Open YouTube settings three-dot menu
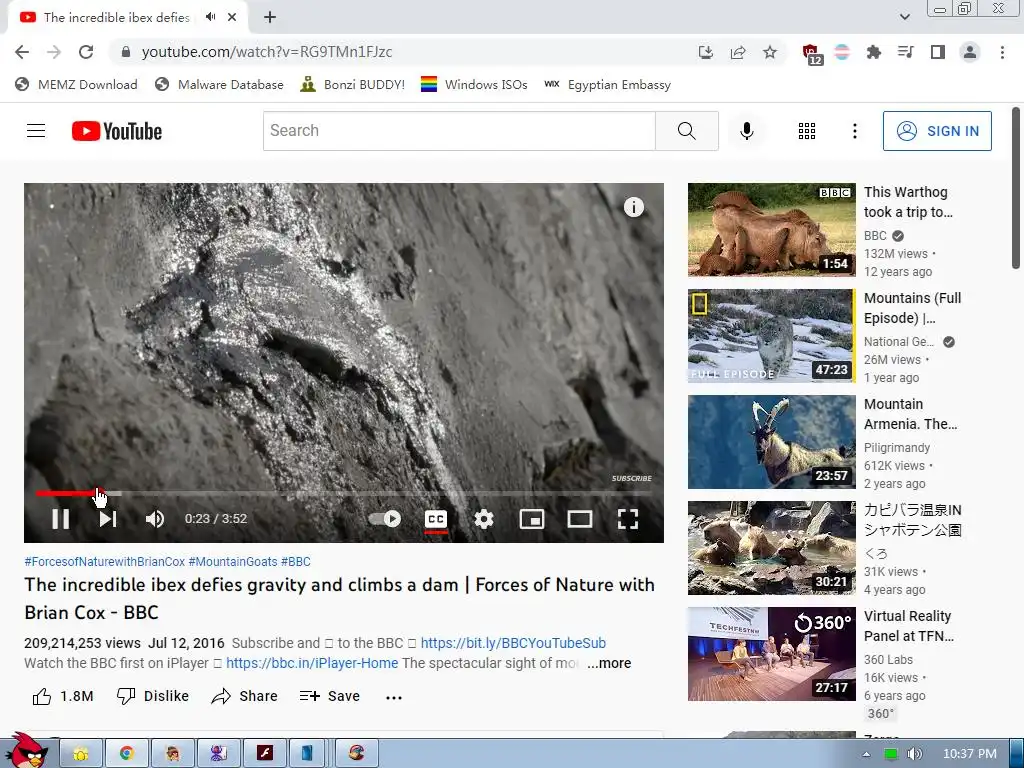The height and width of the screenshot is (768, 1024). [854, 131]
